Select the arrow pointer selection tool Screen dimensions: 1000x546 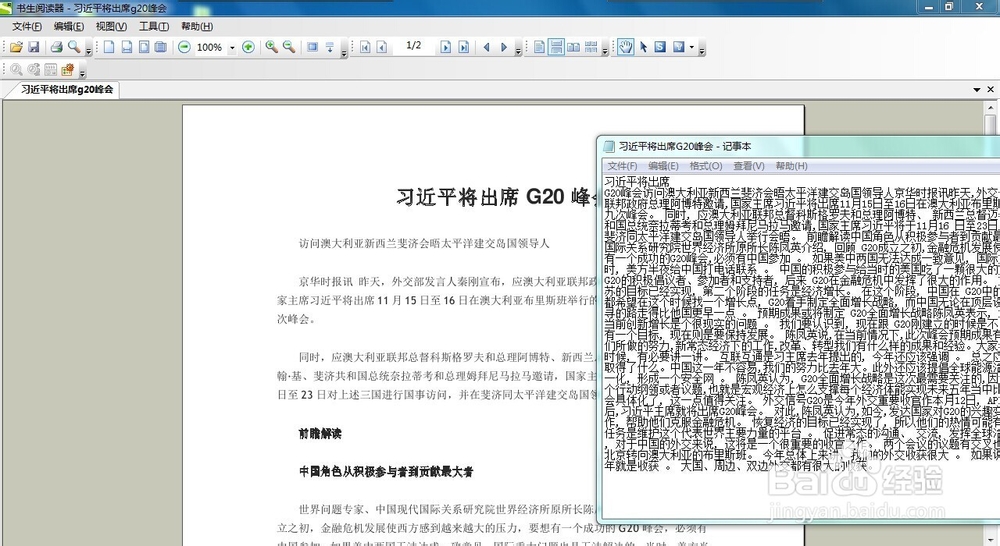pyautogui.click(x=643, y=47)
